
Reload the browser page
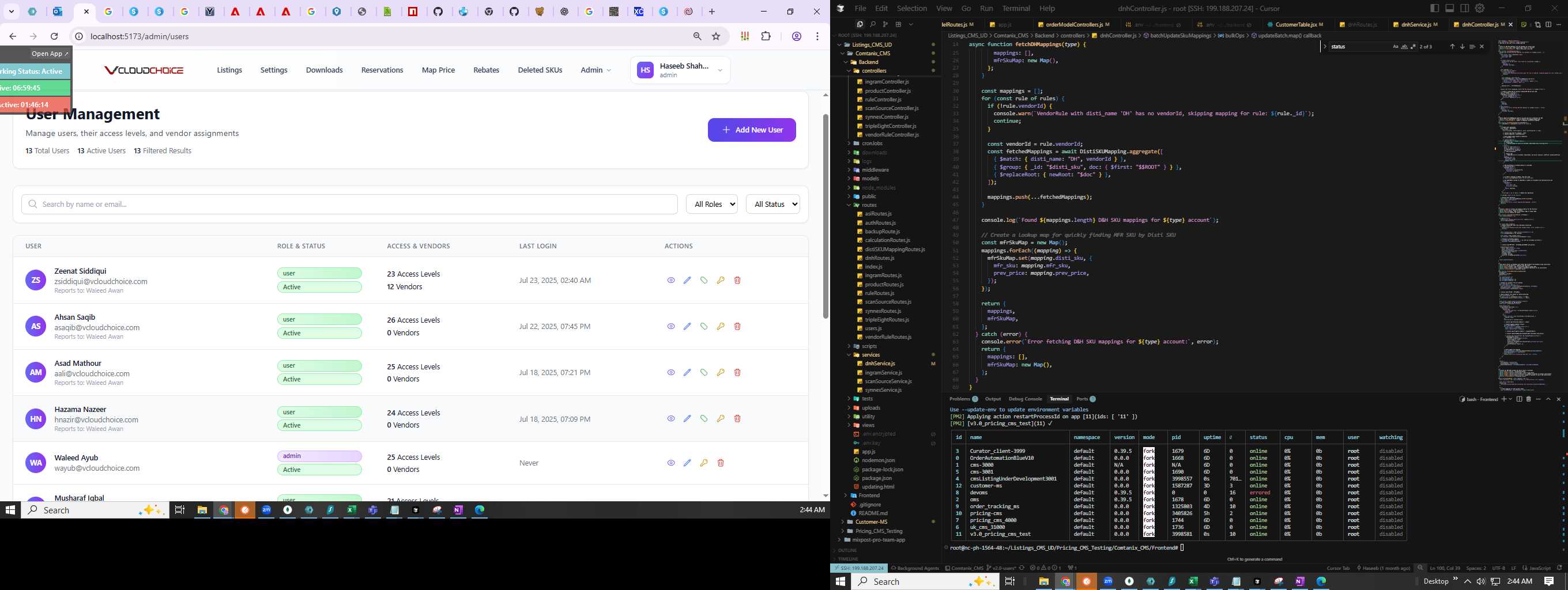point(54,36)
